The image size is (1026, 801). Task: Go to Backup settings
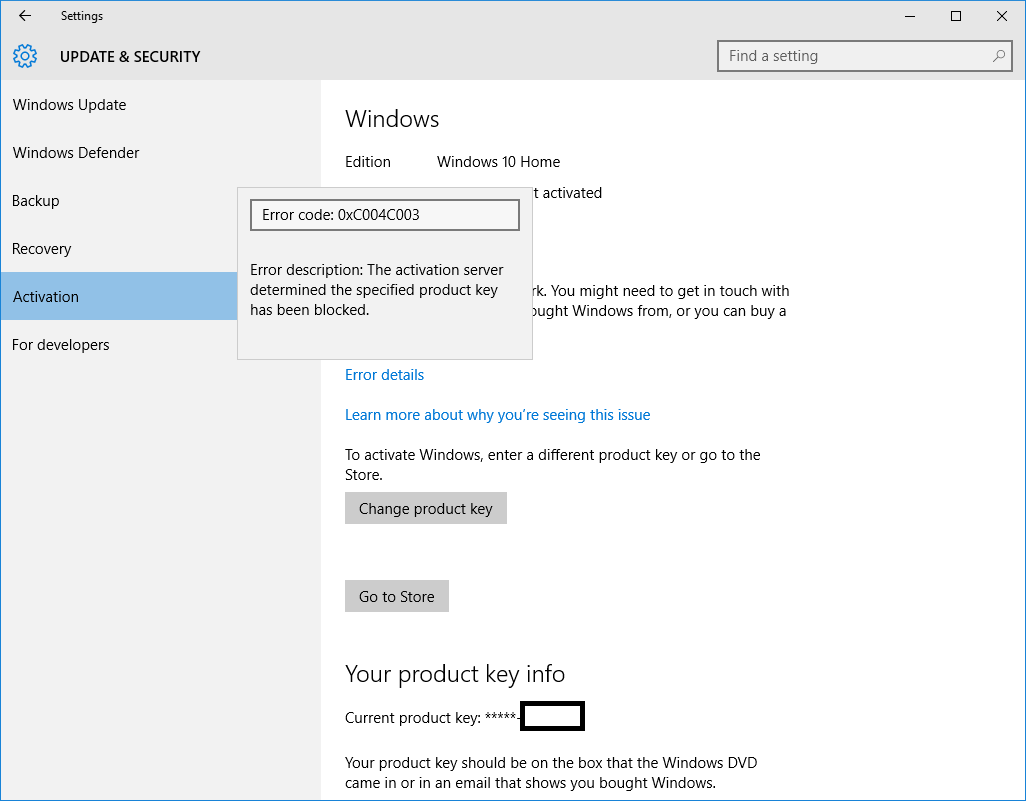click(36, 201)
